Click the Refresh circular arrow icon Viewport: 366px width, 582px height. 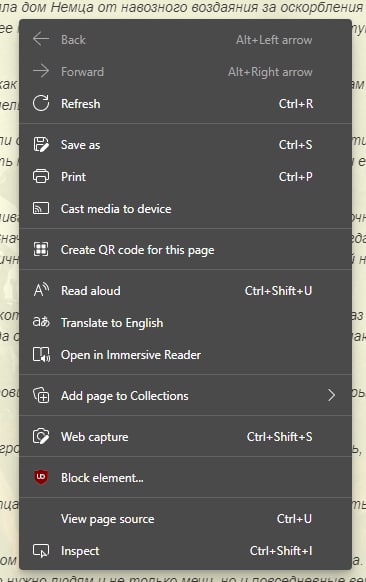(41, 103)
